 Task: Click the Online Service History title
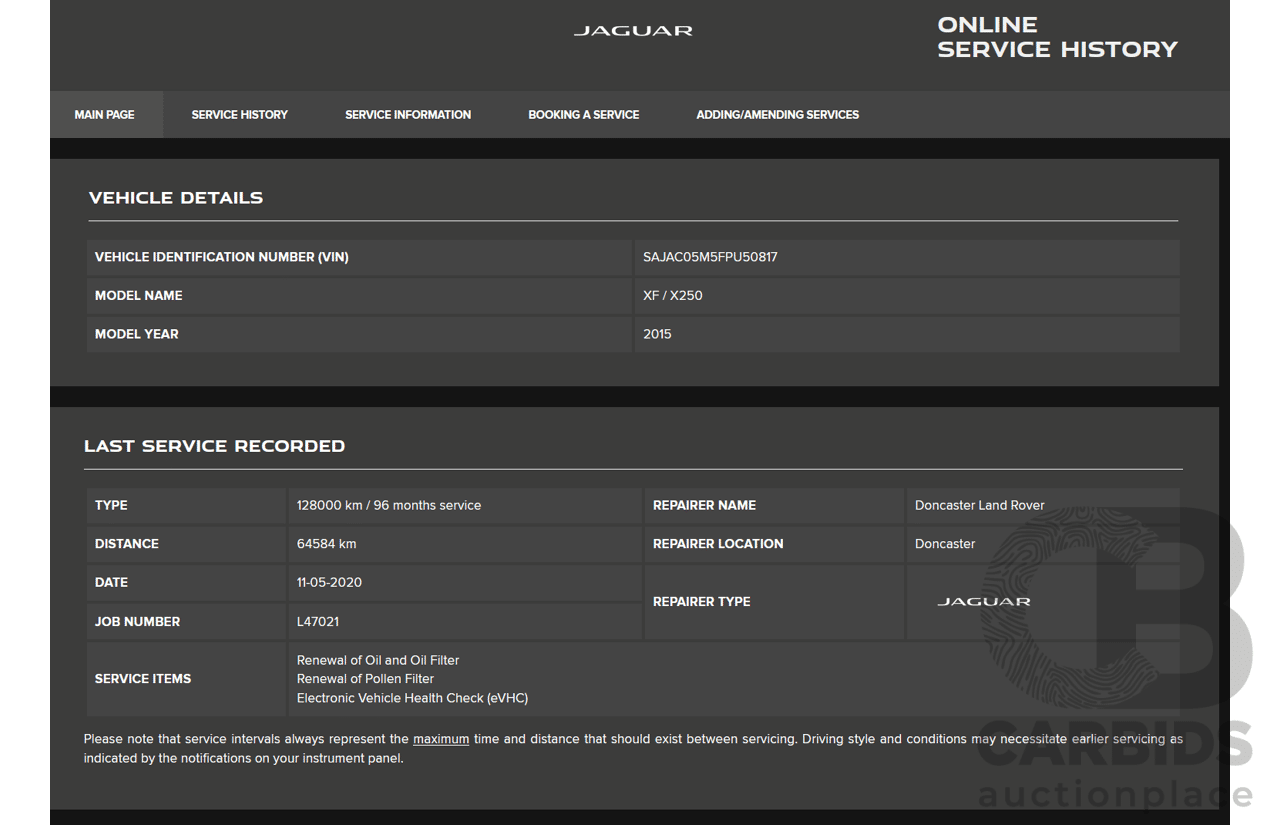(1057, 37)
